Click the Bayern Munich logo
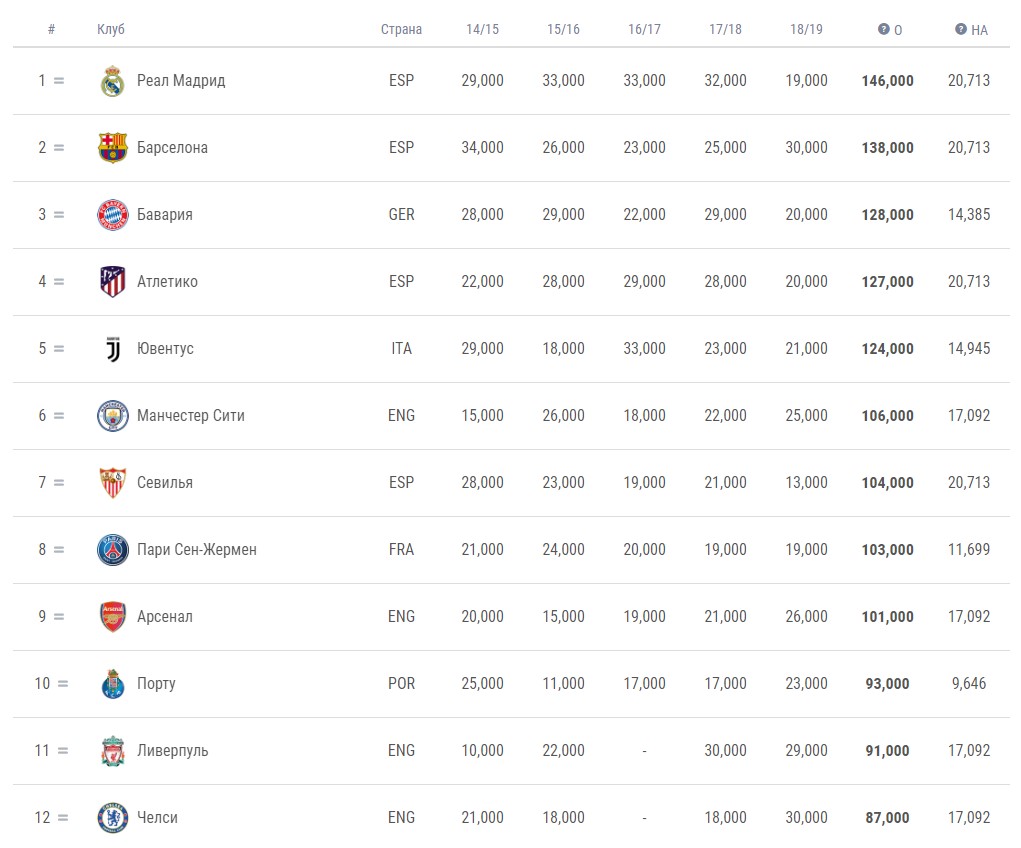This screenshot has height=848, width=1021. (x=113, y=215)
